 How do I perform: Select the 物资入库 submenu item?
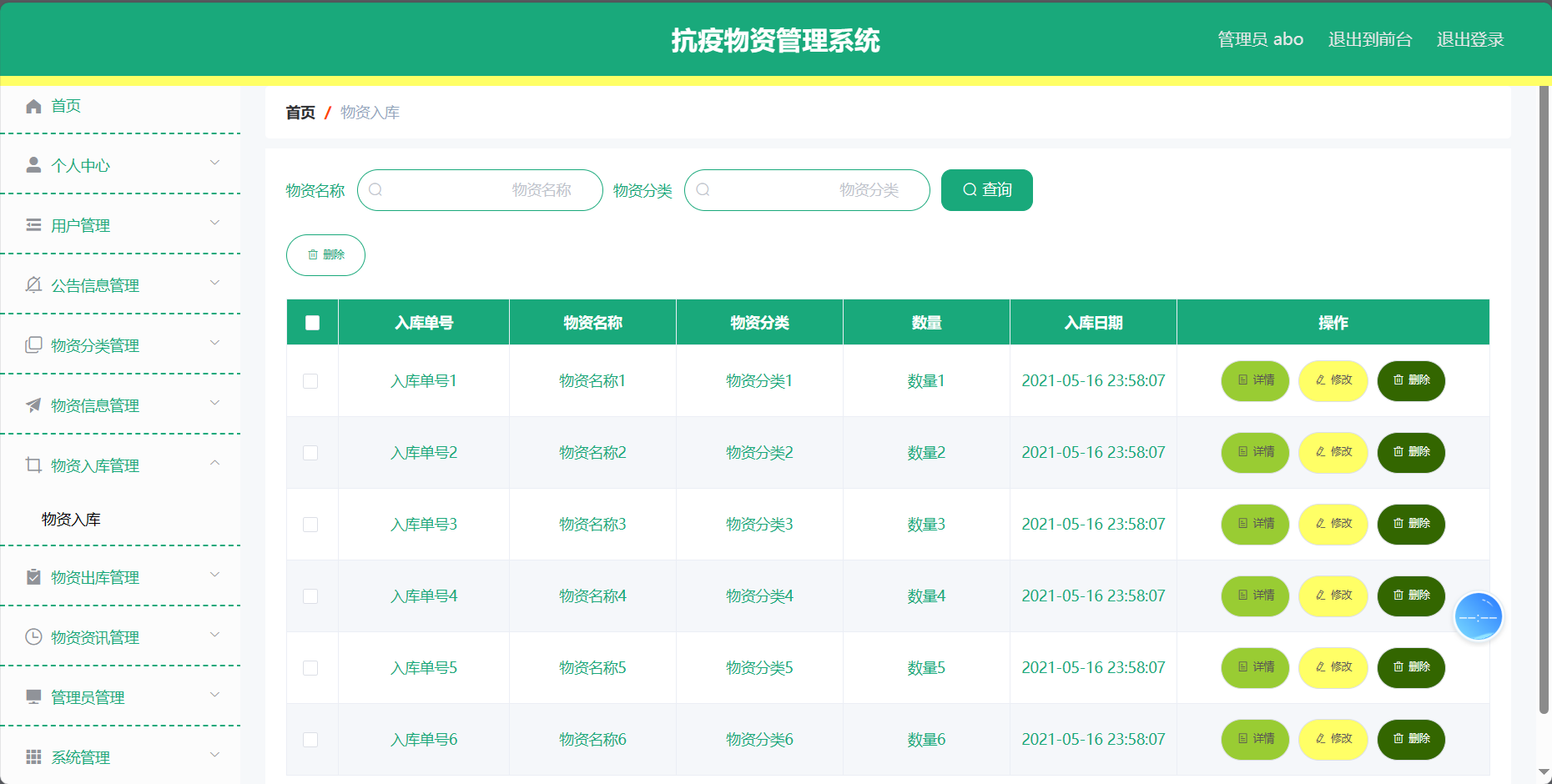[120, 520]
